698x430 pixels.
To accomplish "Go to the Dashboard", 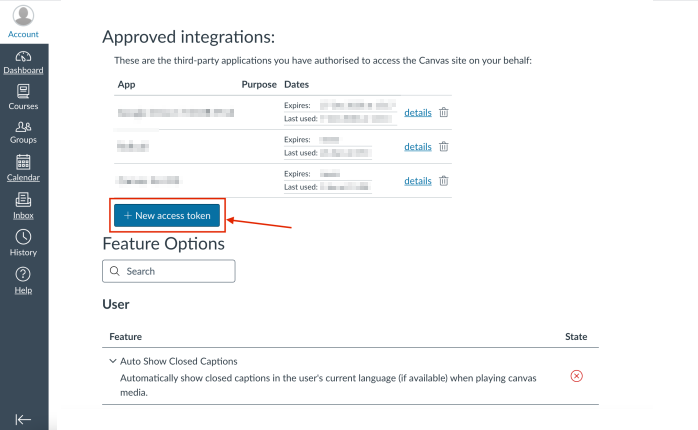I will [23, 61].
